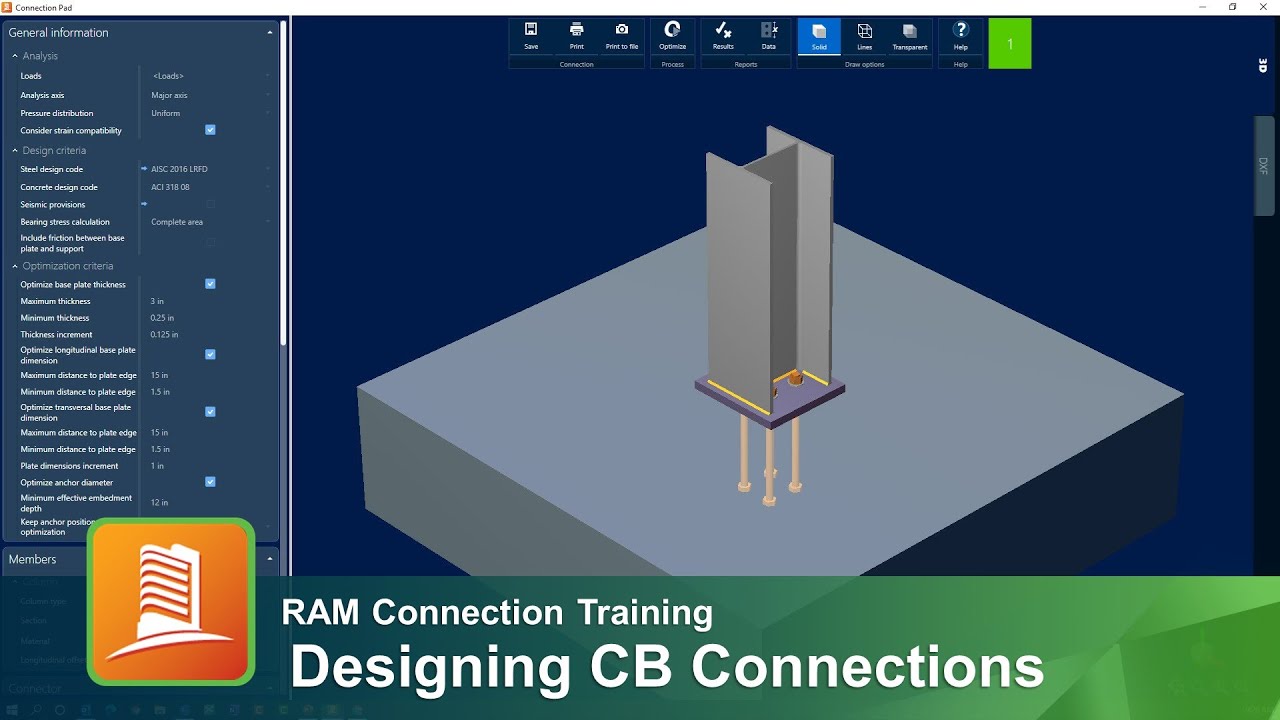The image size is (1280, 720).
Task: Click the Connection Pad app icon in title bar
Action: 7,7
